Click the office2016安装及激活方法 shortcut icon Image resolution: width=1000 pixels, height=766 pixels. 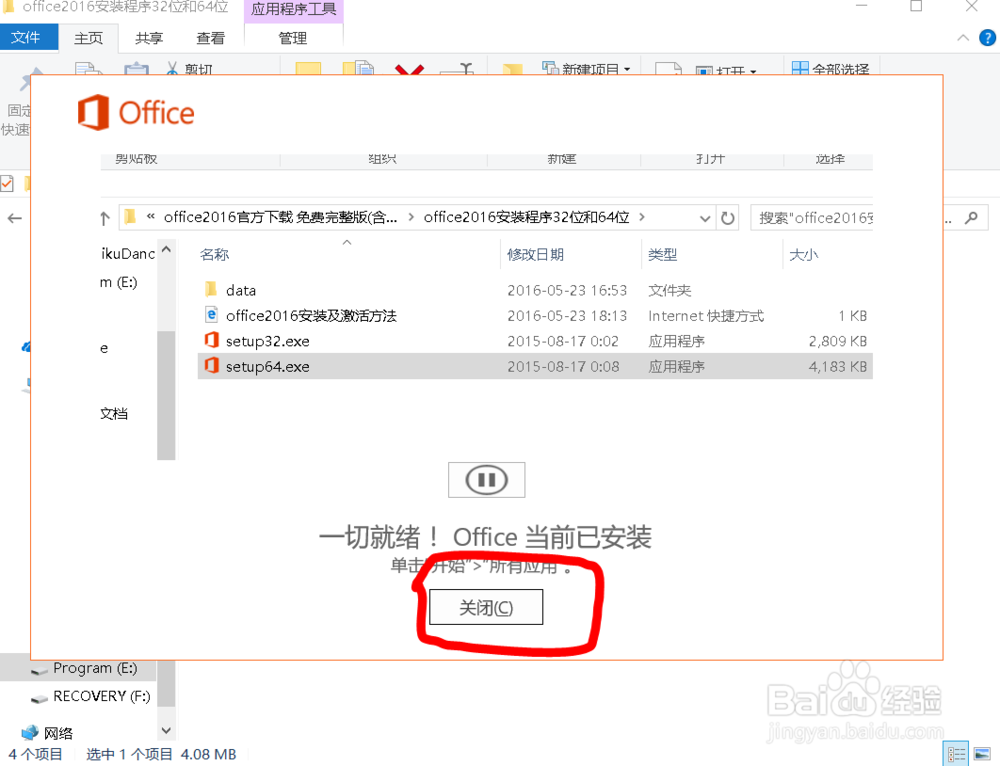tap(211, 314)
